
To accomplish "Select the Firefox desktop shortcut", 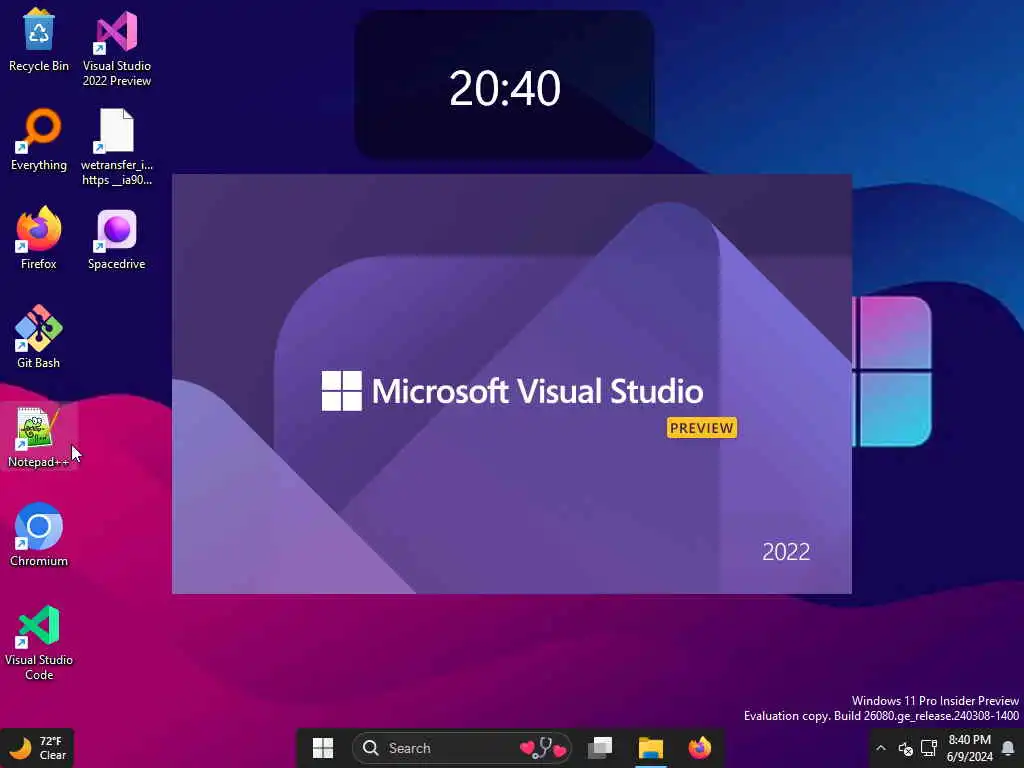I will (39, 238).
